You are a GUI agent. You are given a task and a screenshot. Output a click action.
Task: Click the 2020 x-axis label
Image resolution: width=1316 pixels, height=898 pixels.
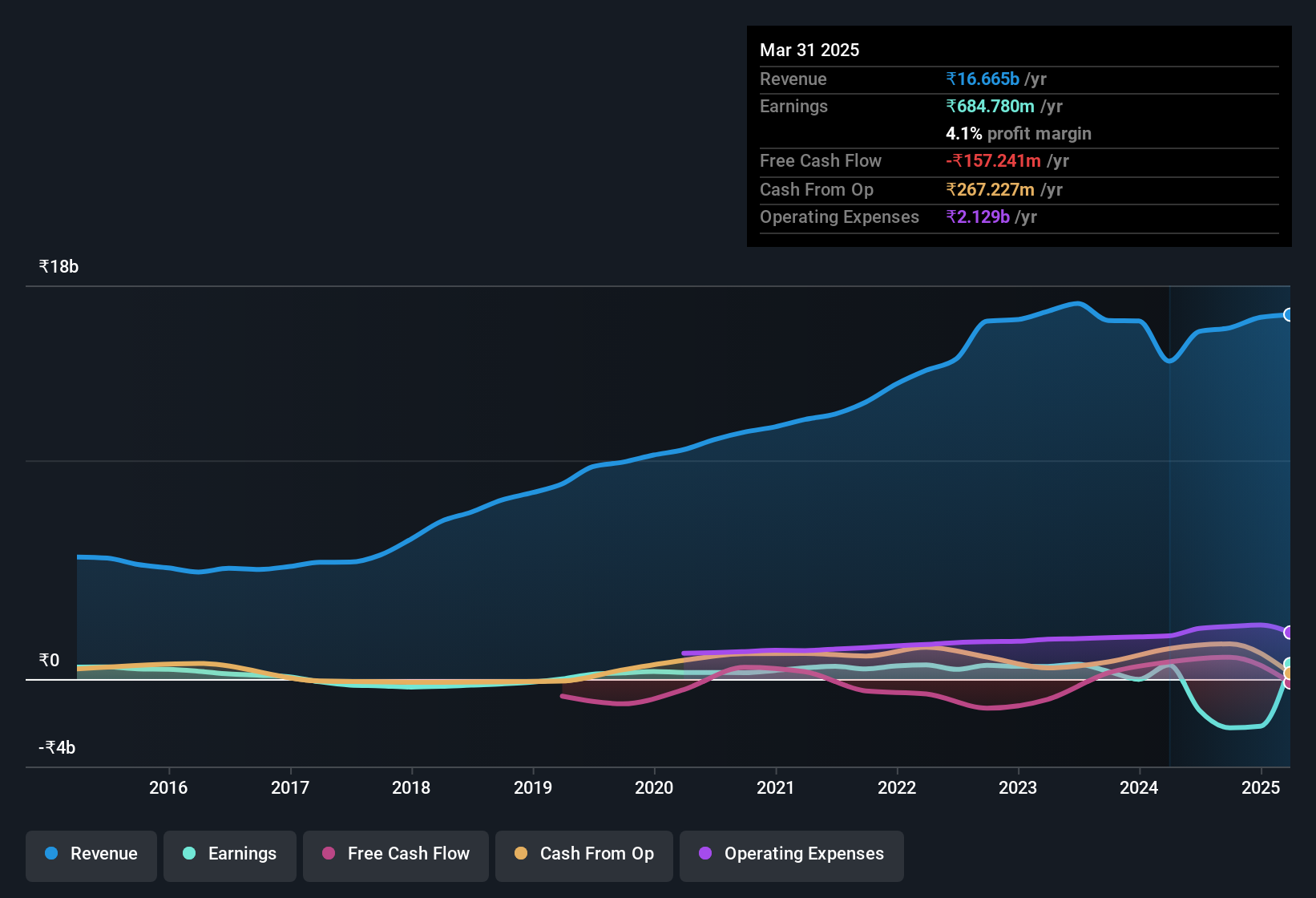654,787
